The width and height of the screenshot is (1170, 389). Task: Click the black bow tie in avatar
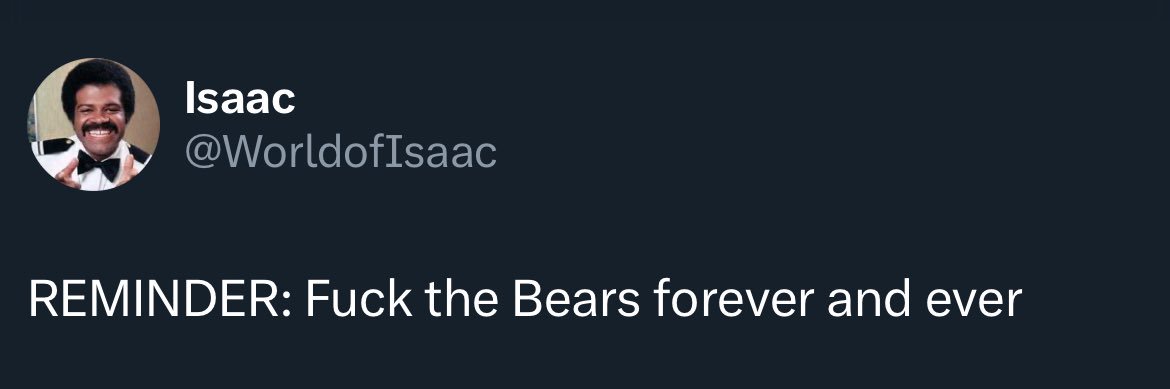[x=98, y=164]
